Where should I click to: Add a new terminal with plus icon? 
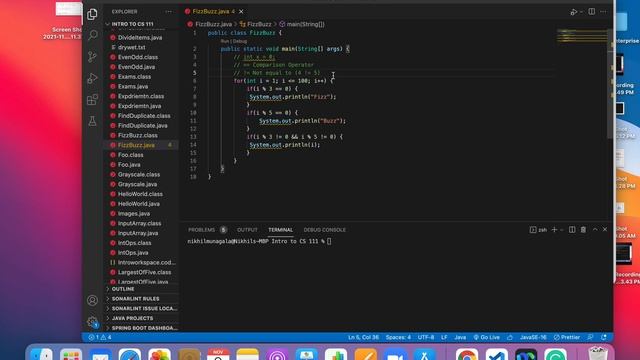pos(554,230)
